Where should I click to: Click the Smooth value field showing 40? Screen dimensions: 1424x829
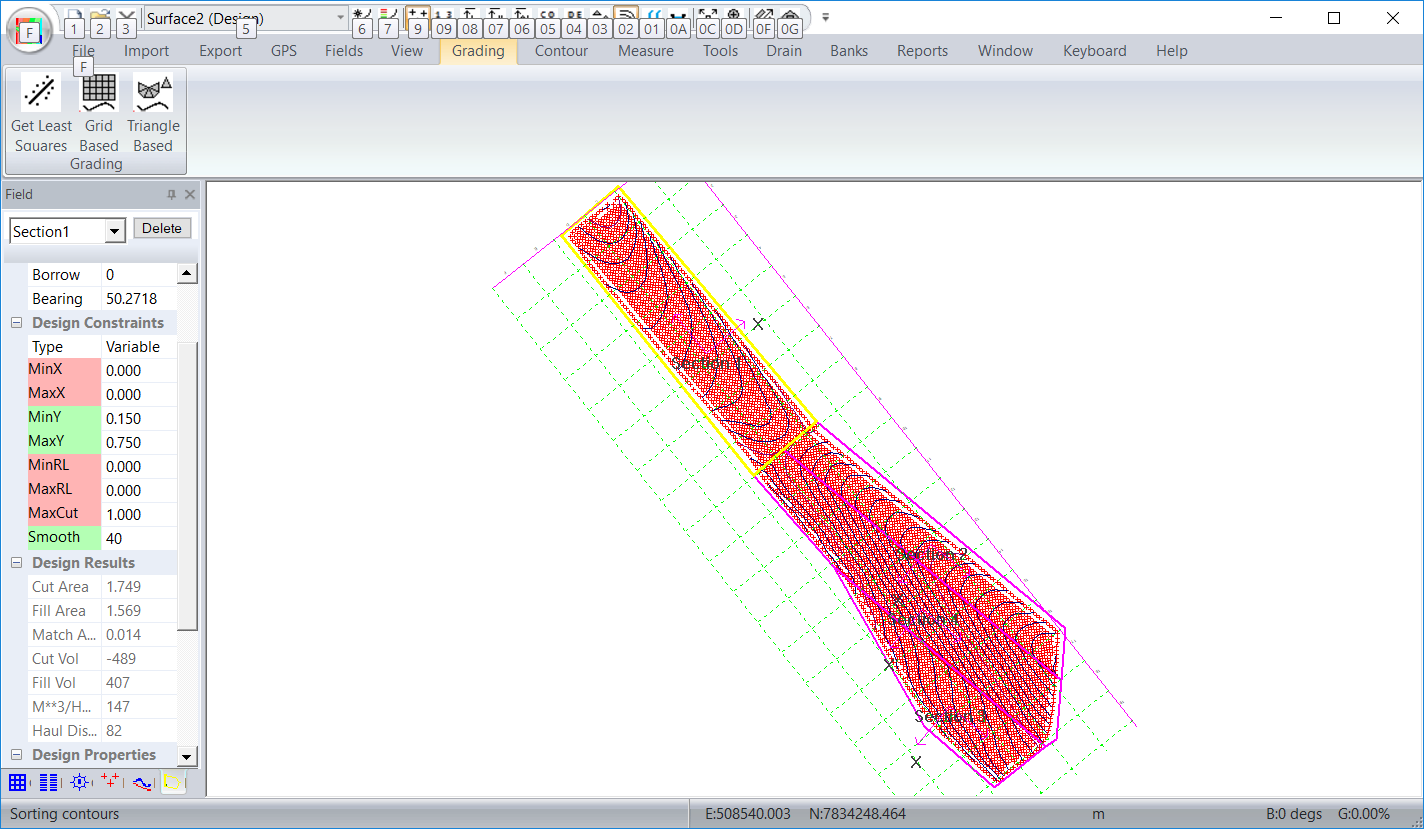coord(138,539)
